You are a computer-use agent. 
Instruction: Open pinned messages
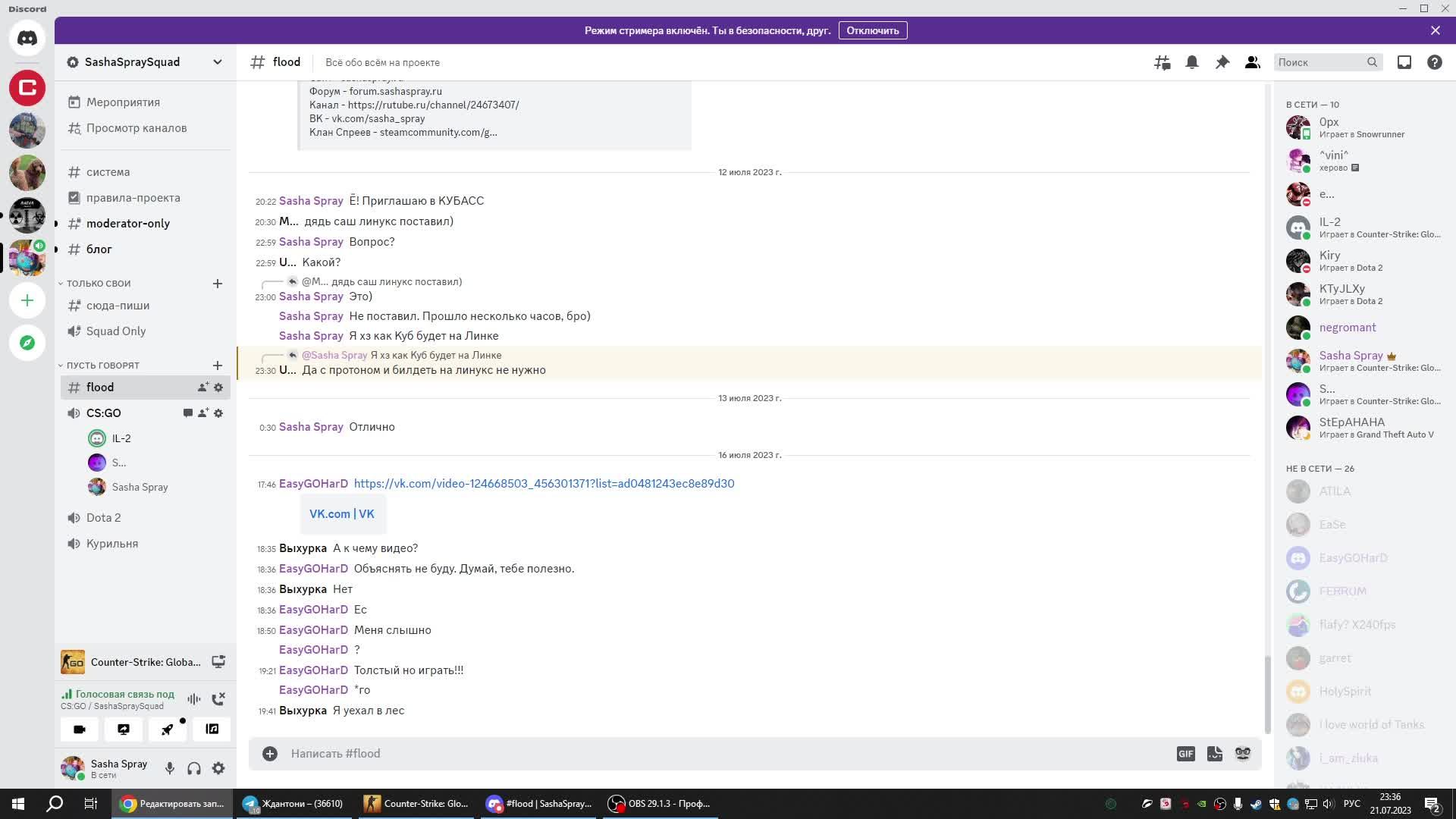(1222, 62)
